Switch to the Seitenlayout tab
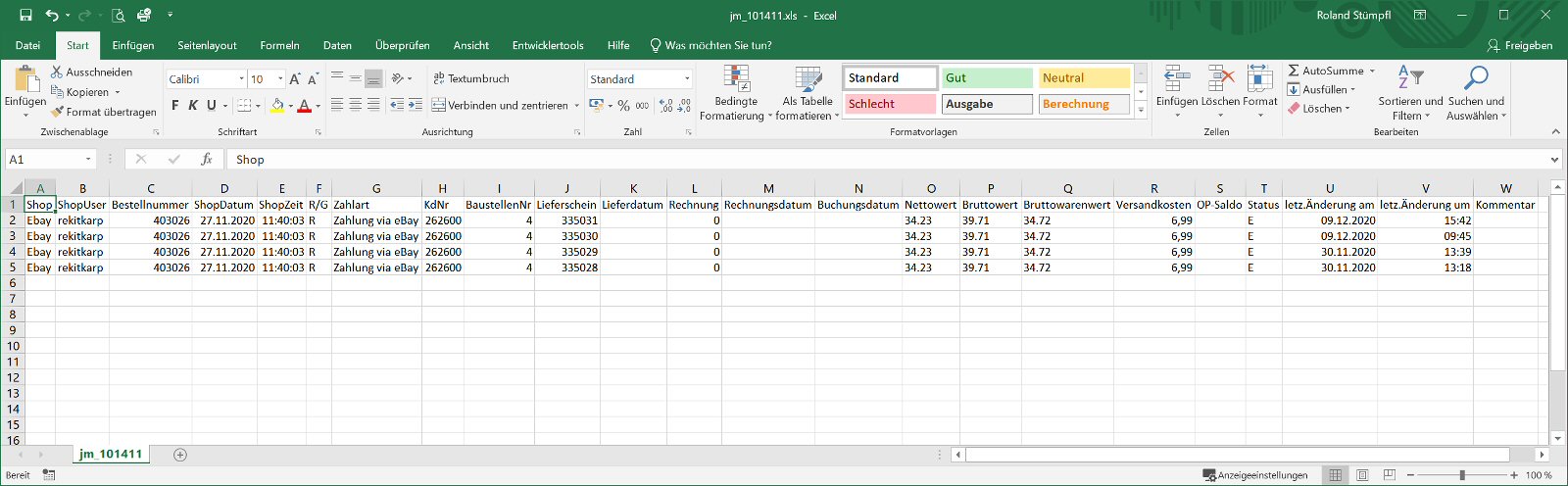The width and height of the screenshot is (1568, 486). pyautogui.click(x=207, y=45)
